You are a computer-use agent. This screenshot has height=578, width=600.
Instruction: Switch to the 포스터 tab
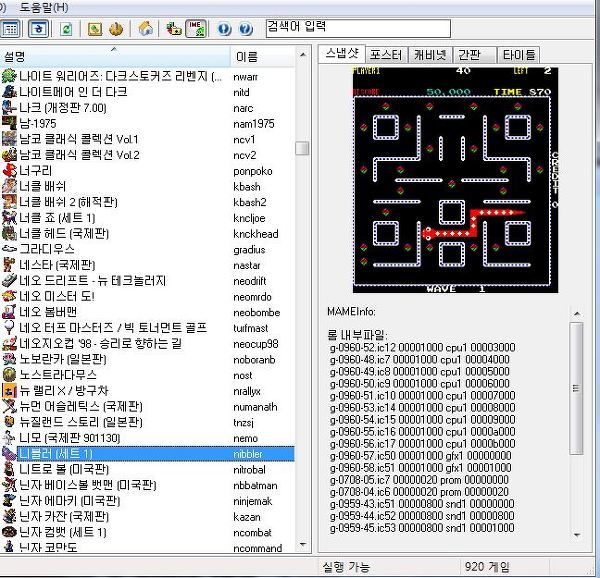tap(386, 55)
